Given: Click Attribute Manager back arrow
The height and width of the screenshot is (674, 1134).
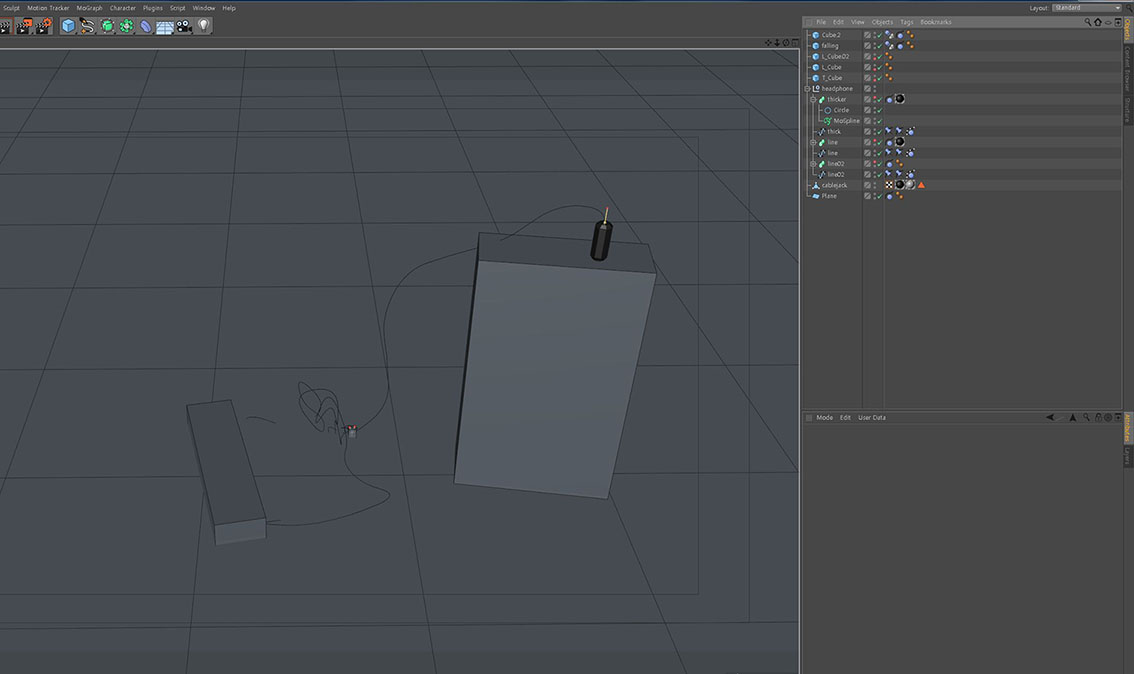Looking at the screenshot, I should coord(1050,417).
